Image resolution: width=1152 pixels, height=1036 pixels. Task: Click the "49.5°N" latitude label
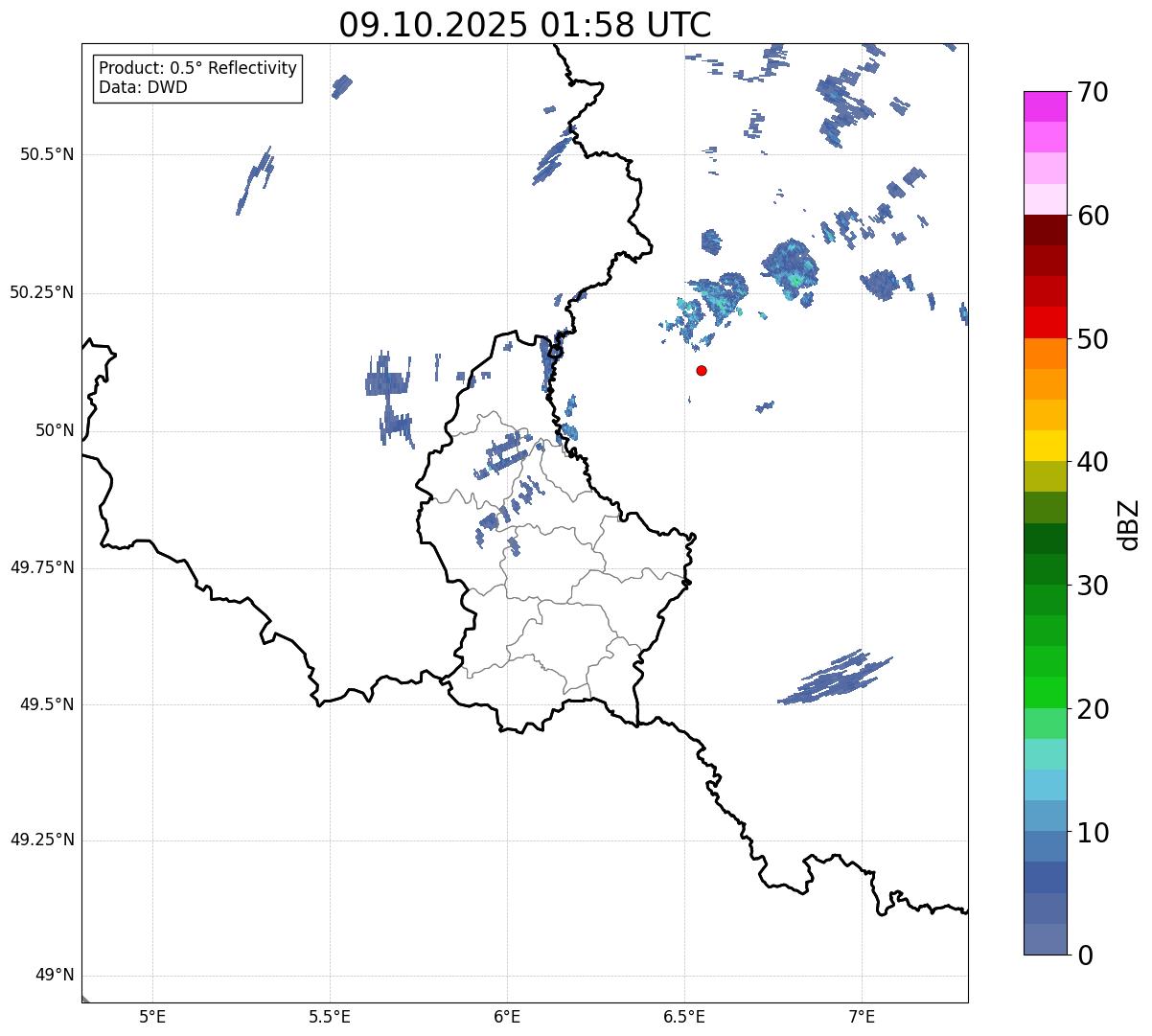[x=47, y=704]
